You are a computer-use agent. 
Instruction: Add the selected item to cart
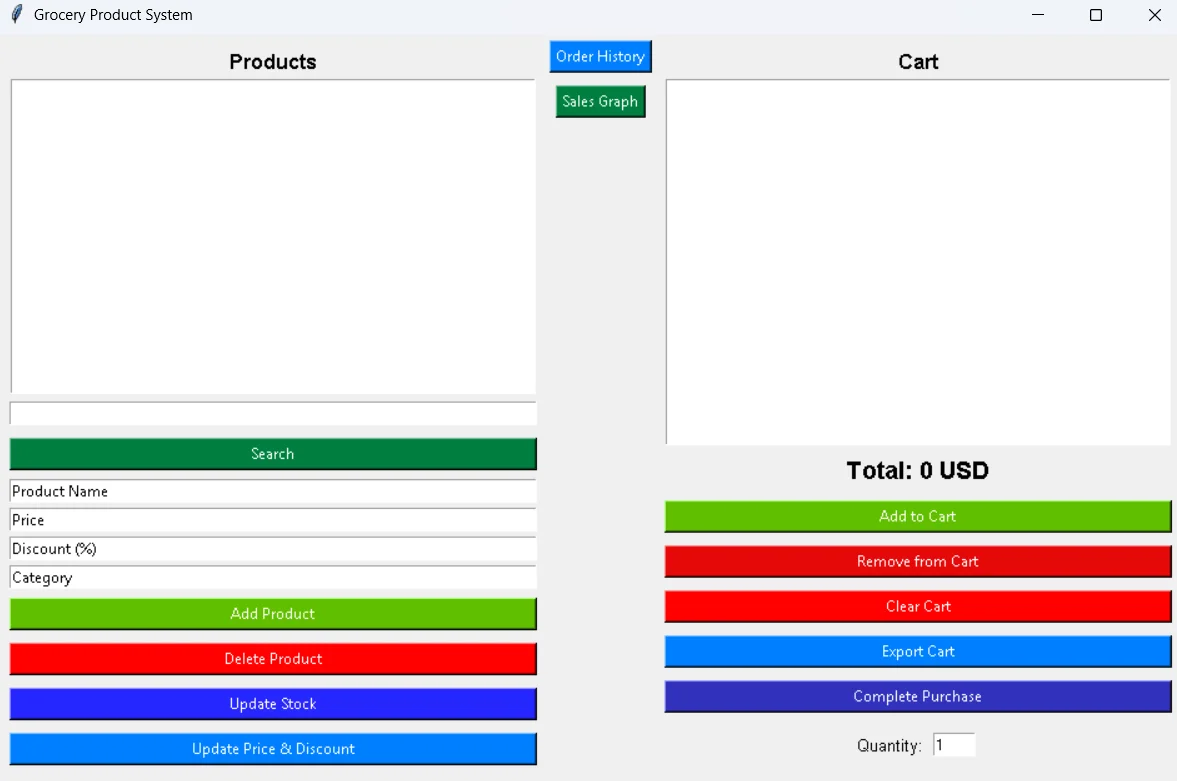917,517
